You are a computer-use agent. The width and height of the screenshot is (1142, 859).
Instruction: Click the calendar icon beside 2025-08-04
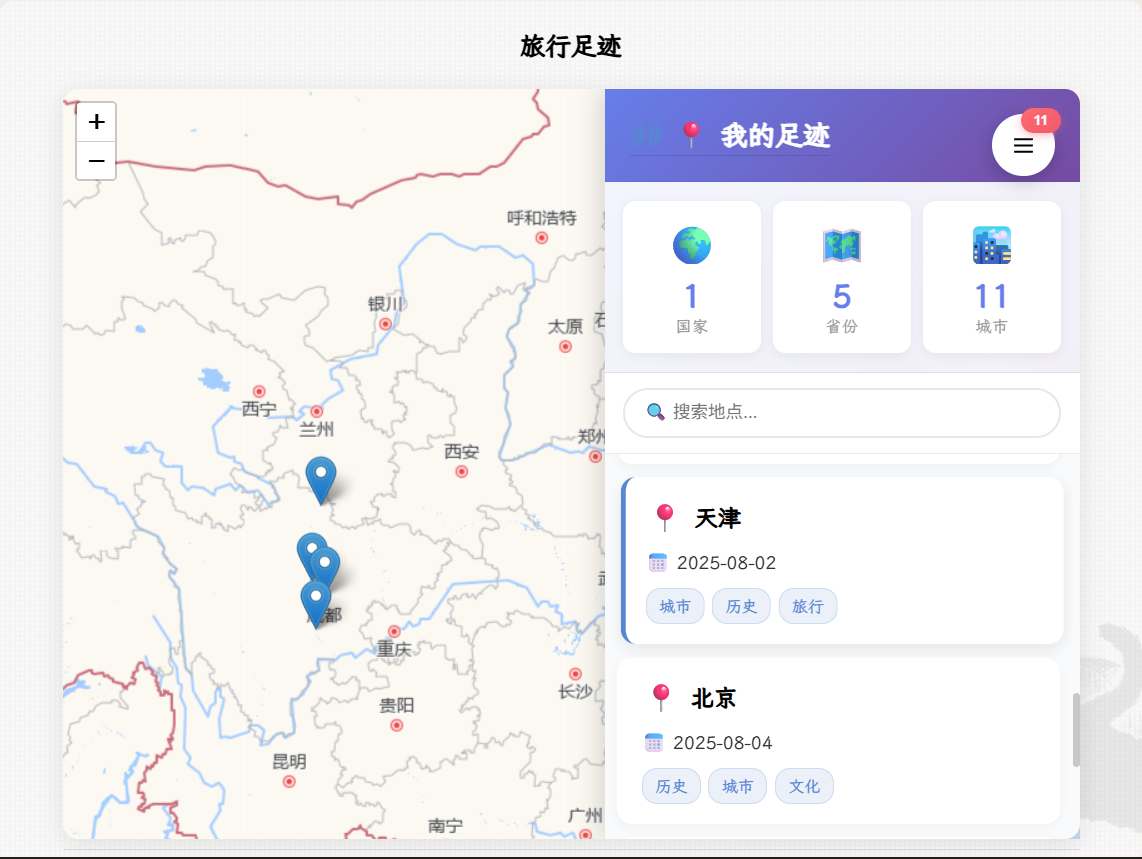[654, 742]
